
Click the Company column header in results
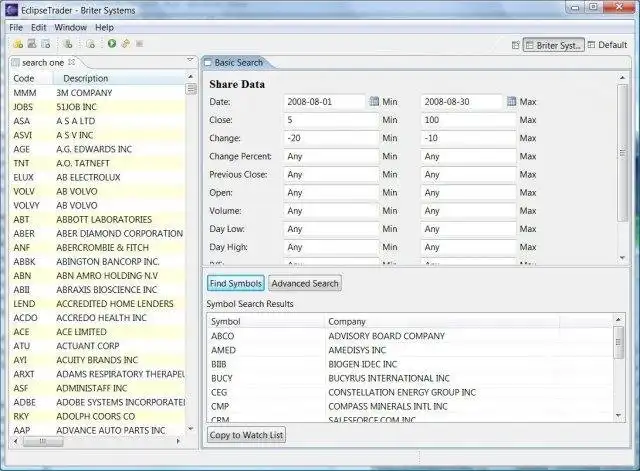(x=442, y=322)
